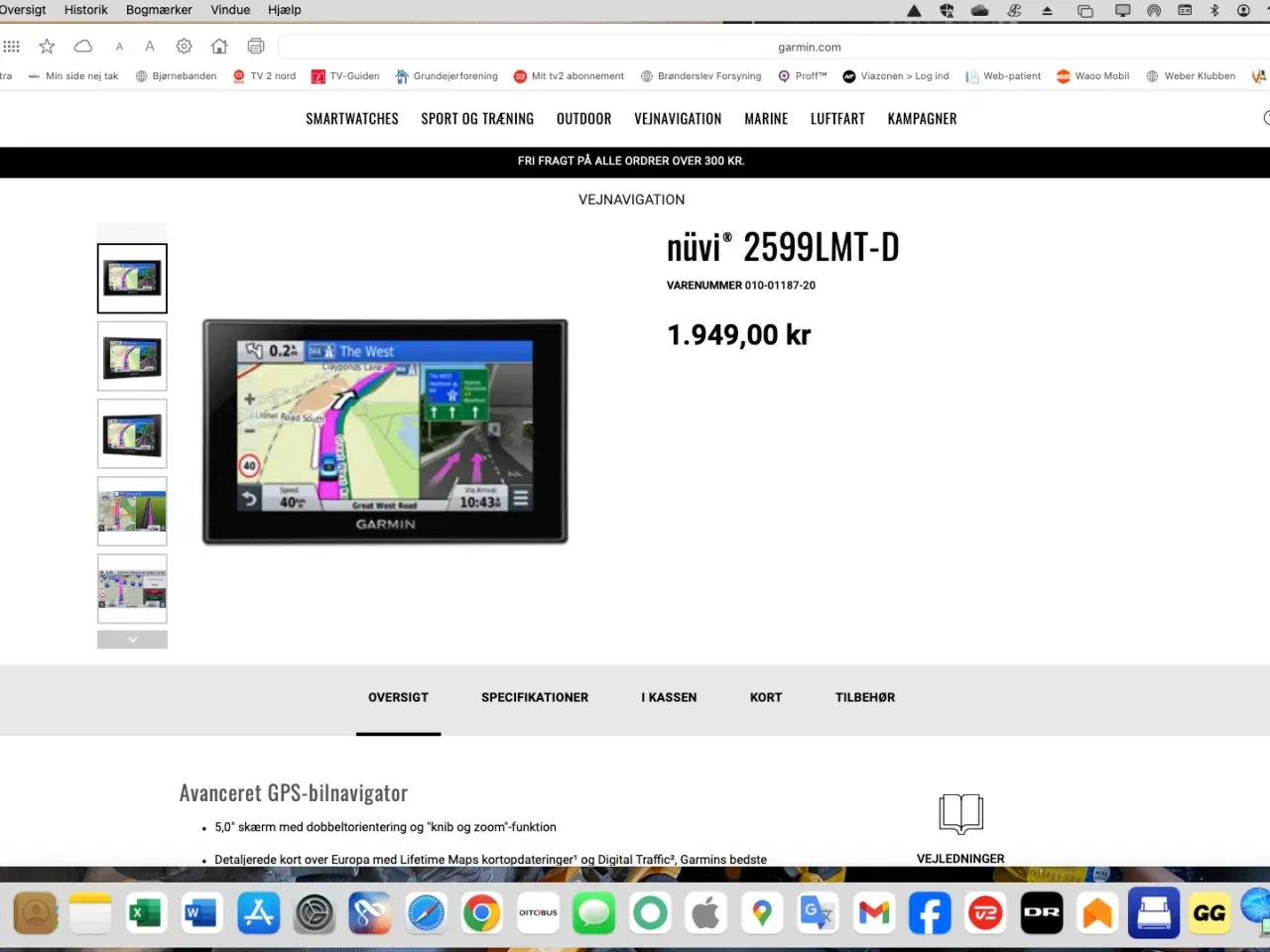1270x952 pixels.
Task: Switch to OVERSIGT tab
Action: (398, 698)
